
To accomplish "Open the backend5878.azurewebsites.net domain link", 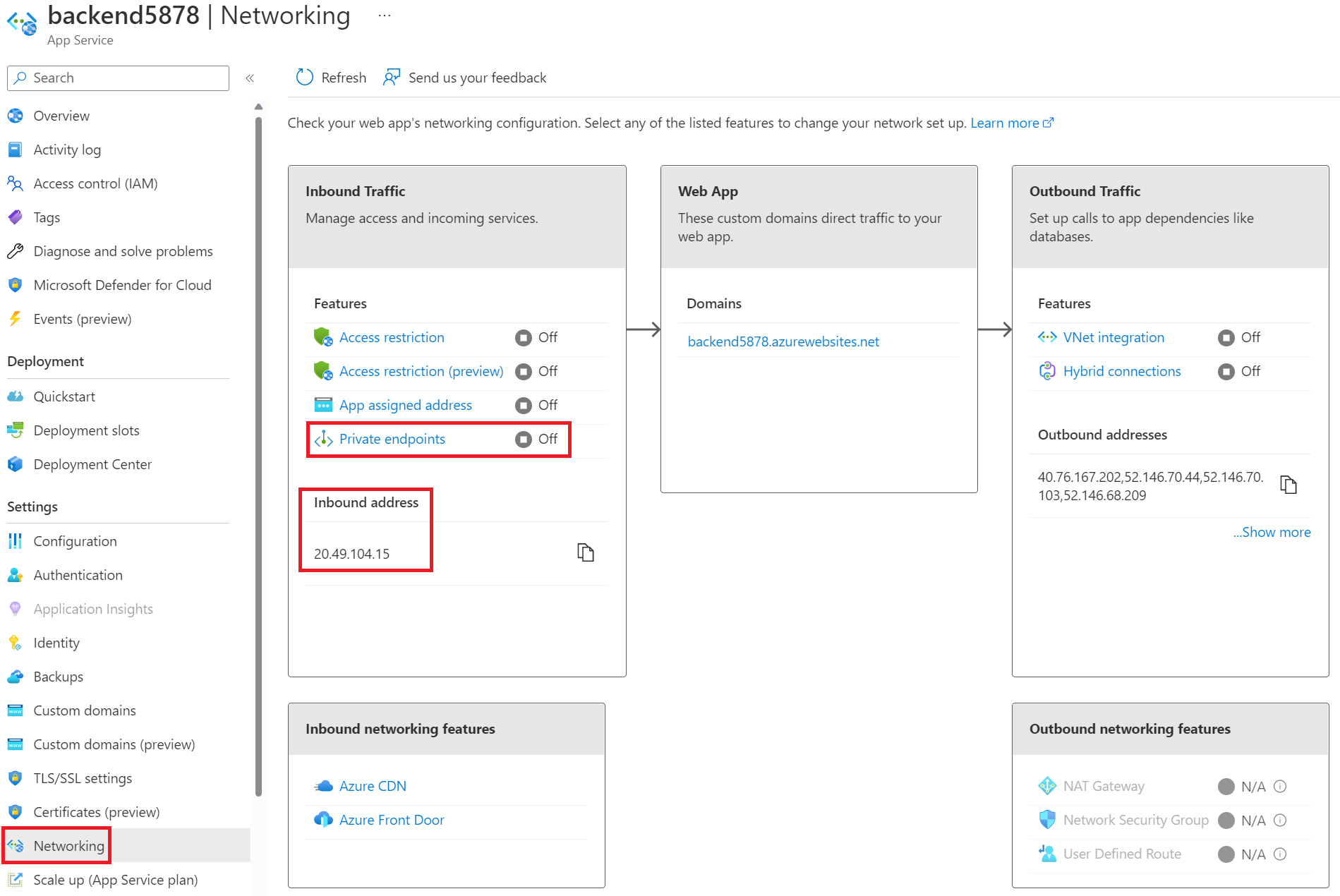I will click(x=783, y=341).
